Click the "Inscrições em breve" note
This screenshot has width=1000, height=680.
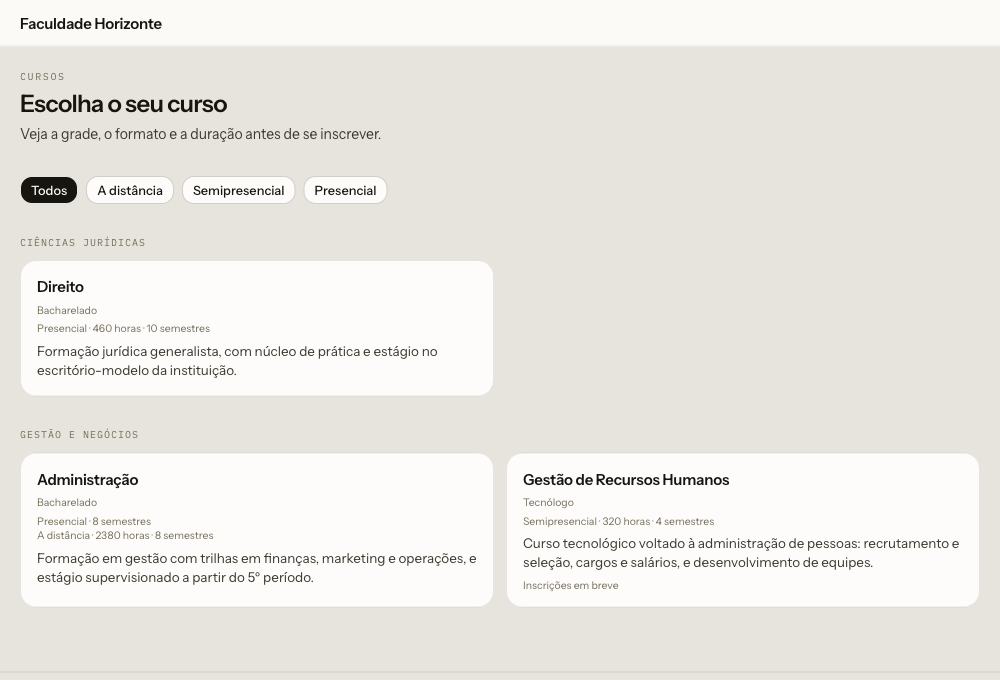tap(571, 585)
